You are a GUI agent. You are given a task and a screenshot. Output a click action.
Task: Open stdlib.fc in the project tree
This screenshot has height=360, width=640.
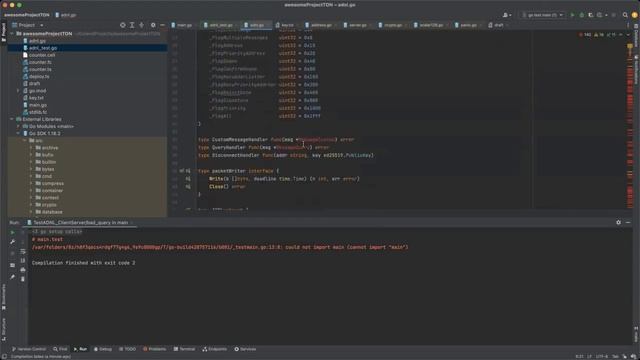(38, 112)
